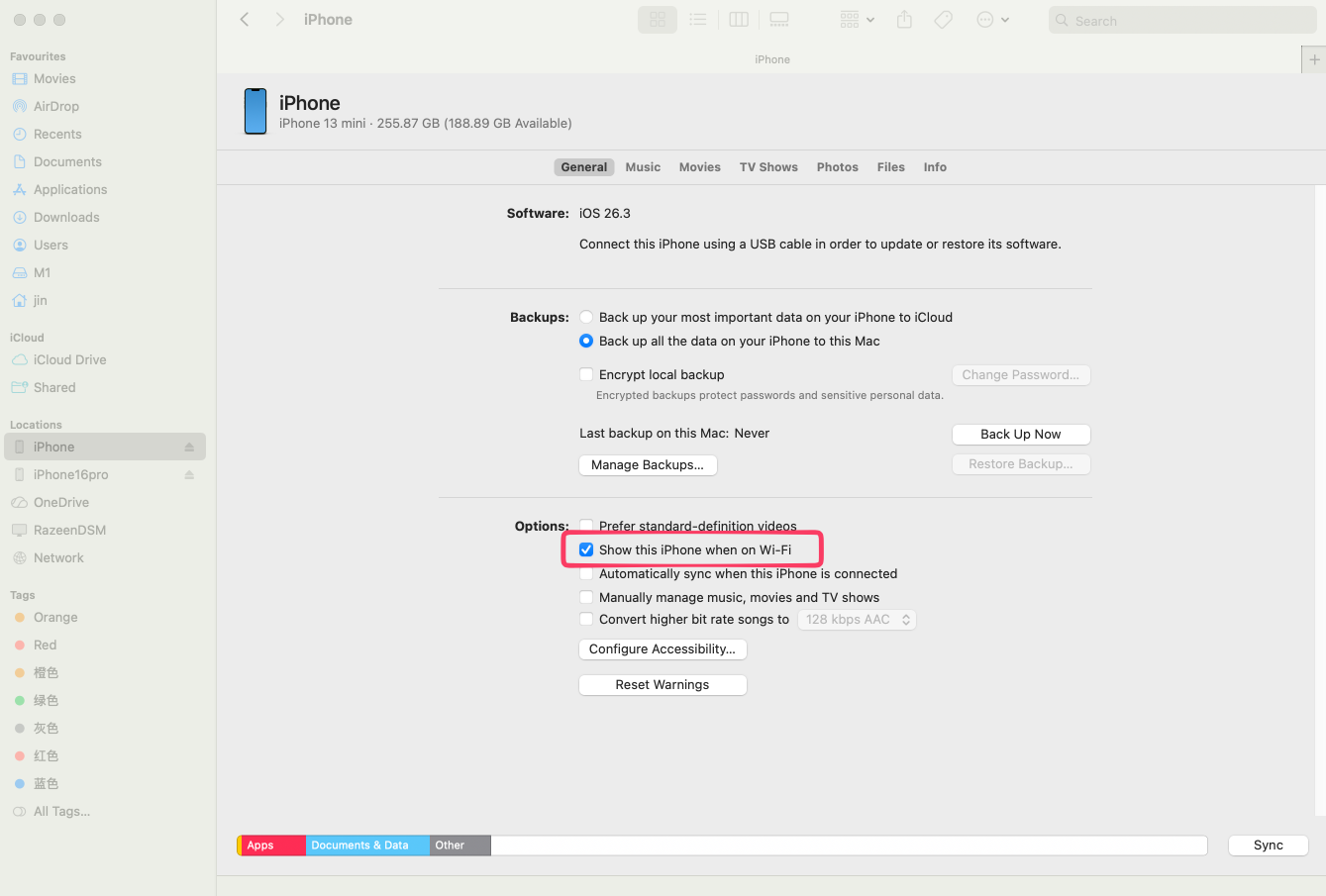Enable Manually manage music, movies and TV shows

[x=586, y=598]
